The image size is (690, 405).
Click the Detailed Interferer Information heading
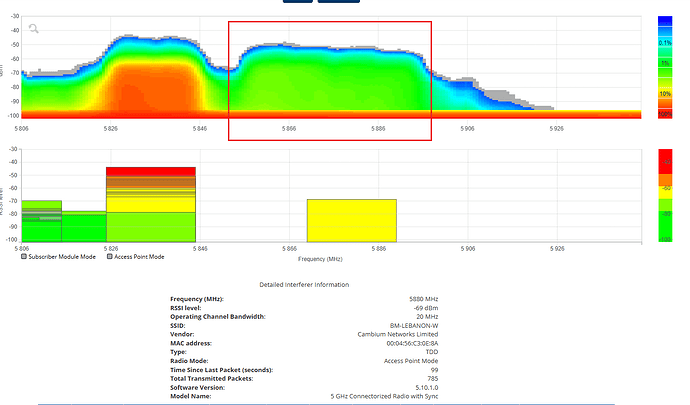(x=304, y=285)
